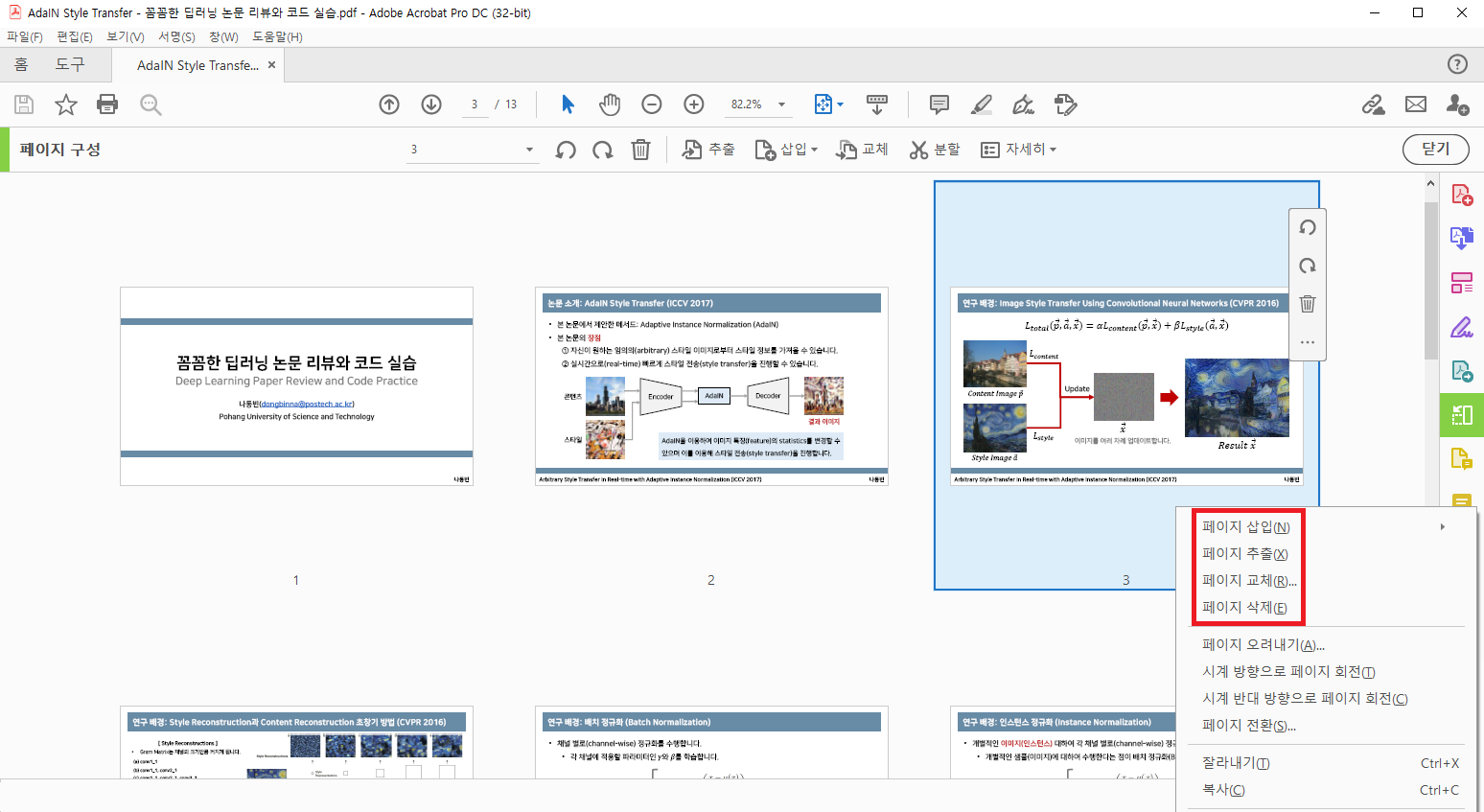Image resolution: width=1484 pixels, height=812 pixels.
Task: Open the 보기(V) menu
Action: tap(126, 37)
